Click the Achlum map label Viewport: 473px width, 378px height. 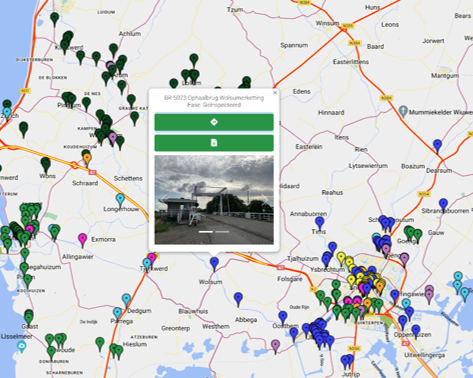pos(130,34)
